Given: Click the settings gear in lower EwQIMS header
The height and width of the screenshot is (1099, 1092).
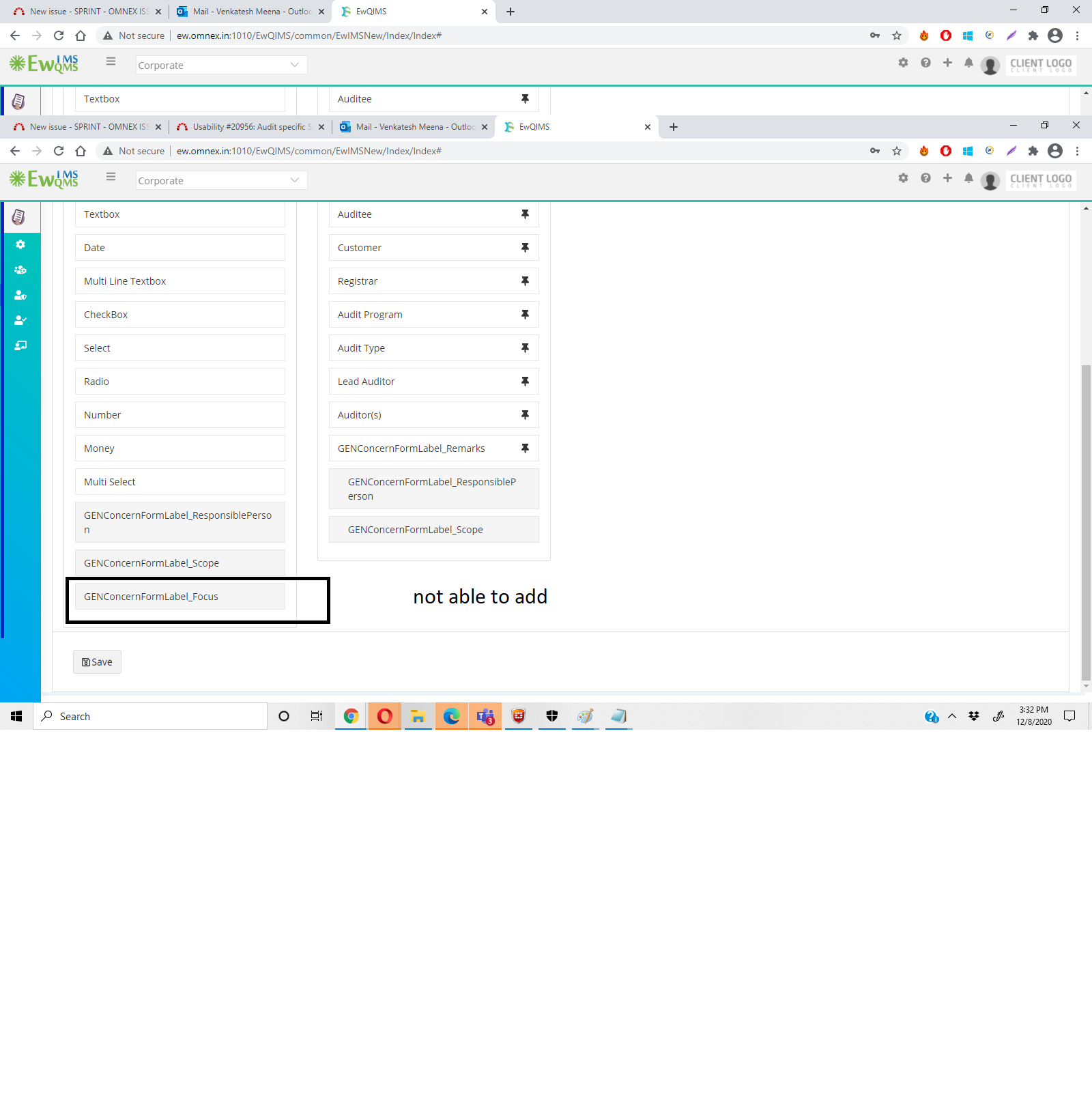Looking at the screenshot, I should [904, 178].
